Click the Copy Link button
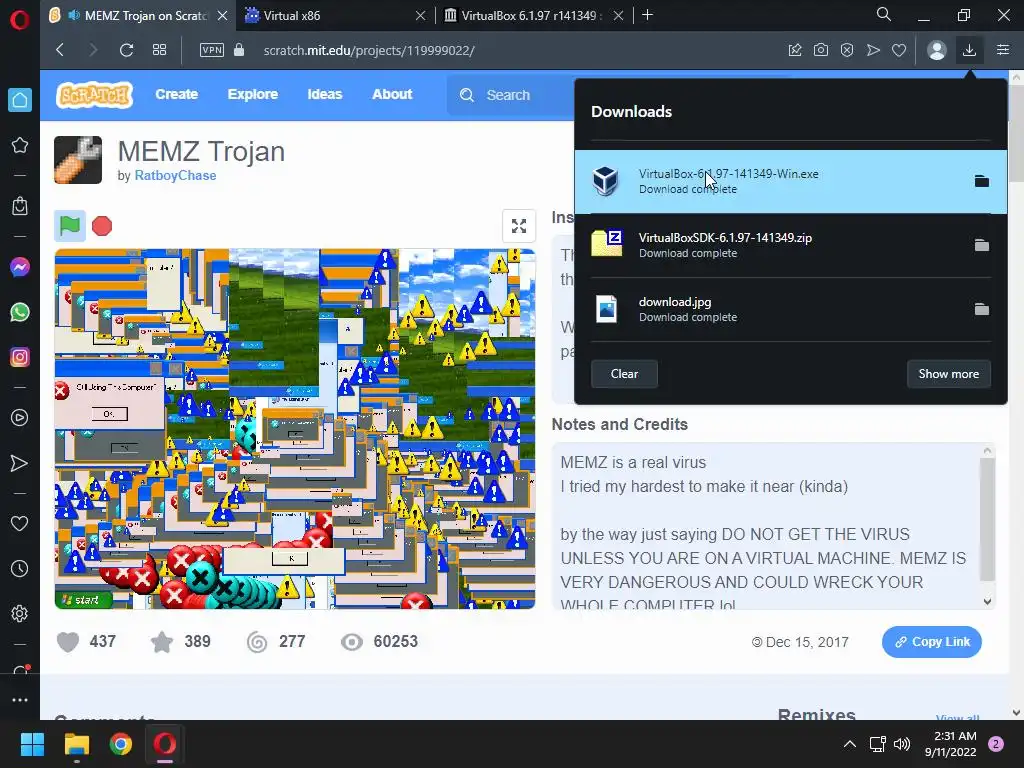The image size is (1024, 768). click(x=931, y=642)
